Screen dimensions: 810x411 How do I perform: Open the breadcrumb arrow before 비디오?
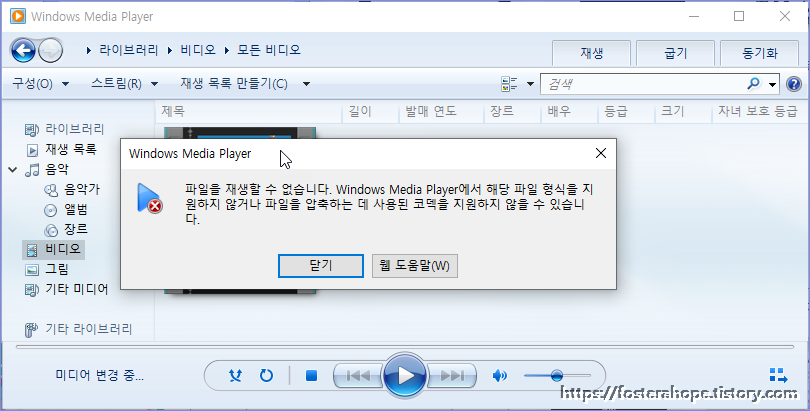click(x=170, y=51)
